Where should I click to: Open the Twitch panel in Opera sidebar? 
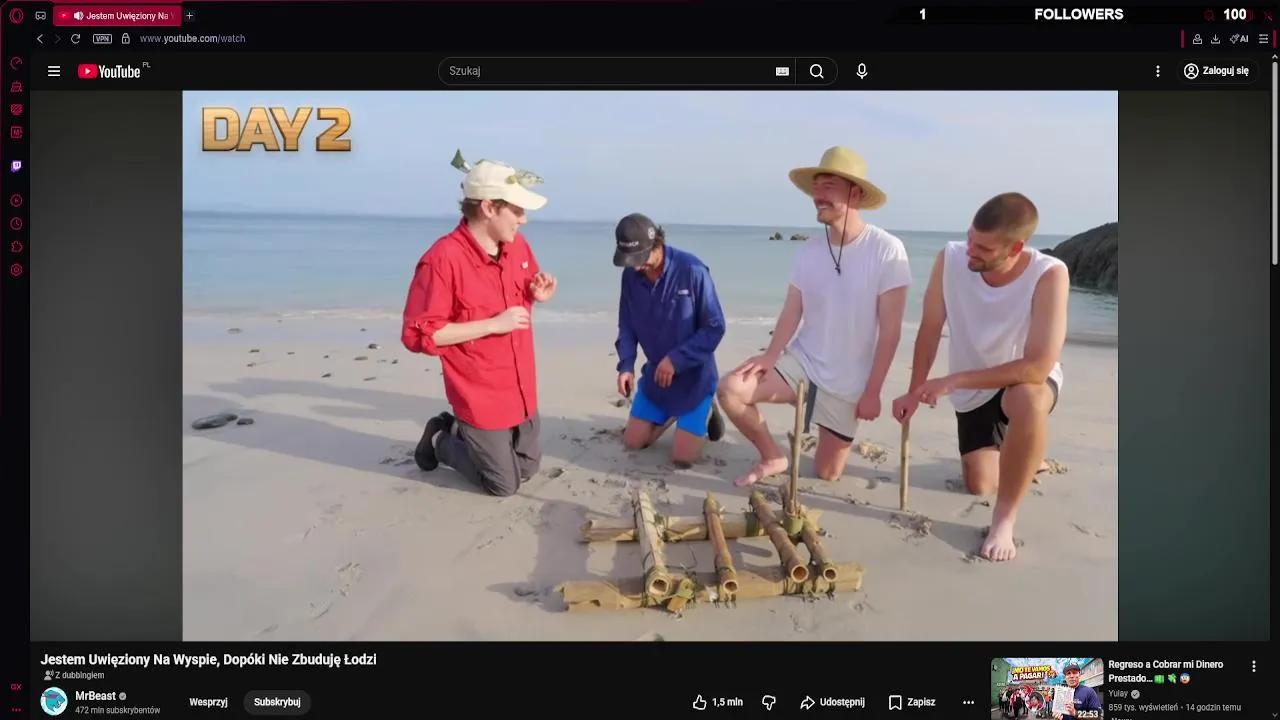pyautogui.click(x=16, y=166)
